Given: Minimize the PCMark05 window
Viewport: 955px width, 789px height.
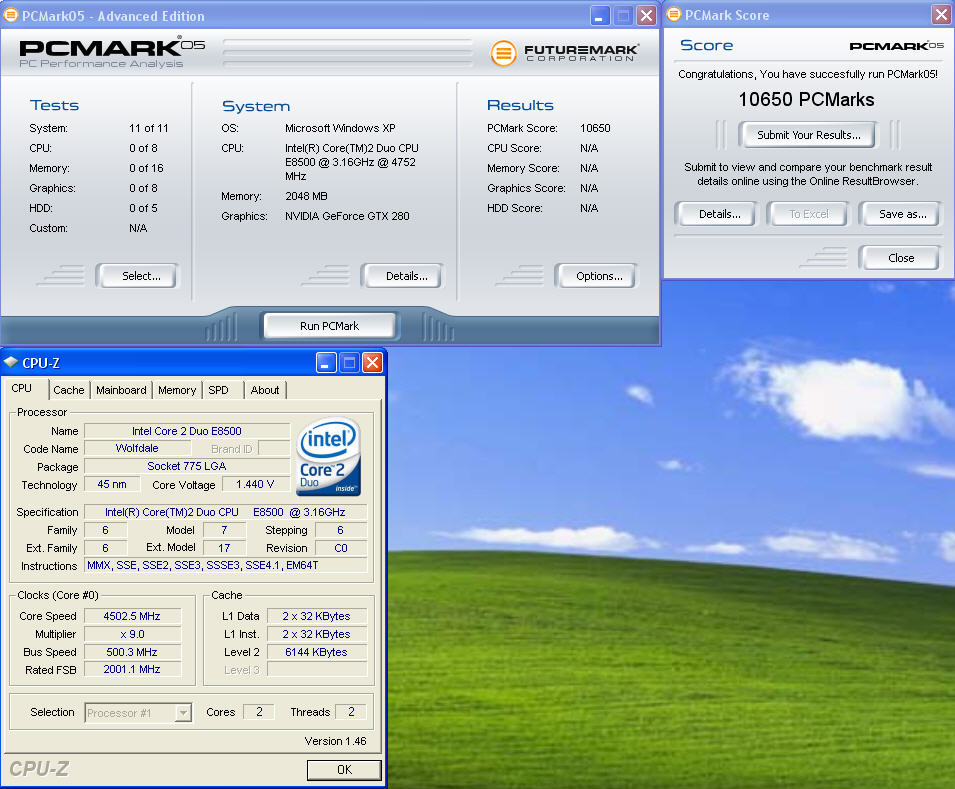Looking at the screenshot, I should [x=600, y=15].
